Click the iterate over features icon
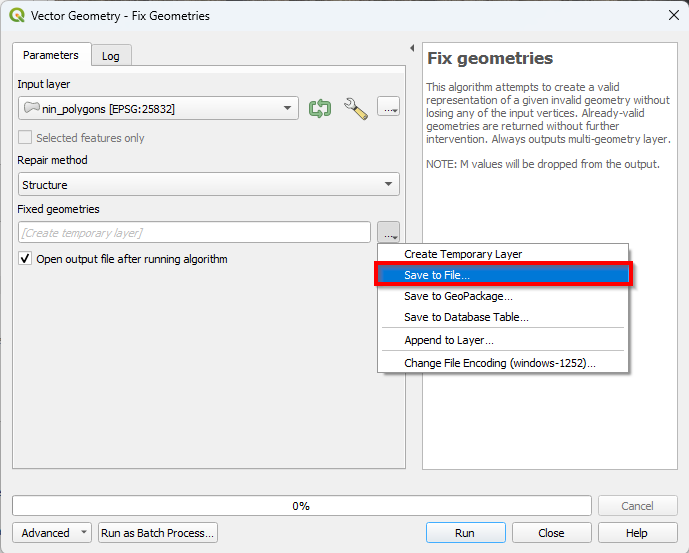 click(x=320, y=108)
